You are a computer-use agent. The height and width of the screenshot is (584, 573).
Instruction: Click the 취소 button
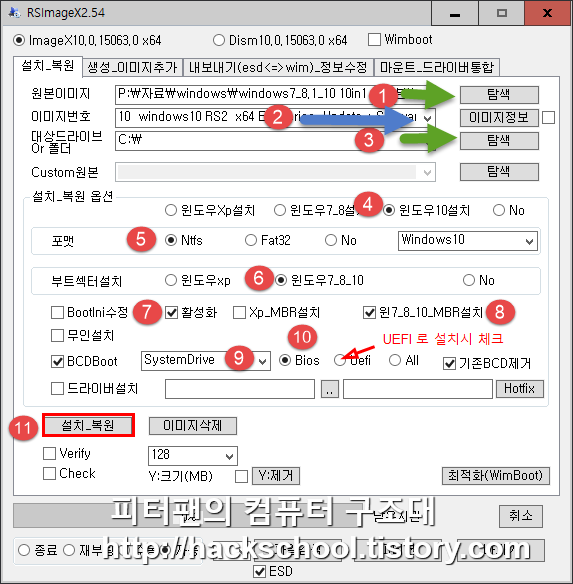coord(520,516)
